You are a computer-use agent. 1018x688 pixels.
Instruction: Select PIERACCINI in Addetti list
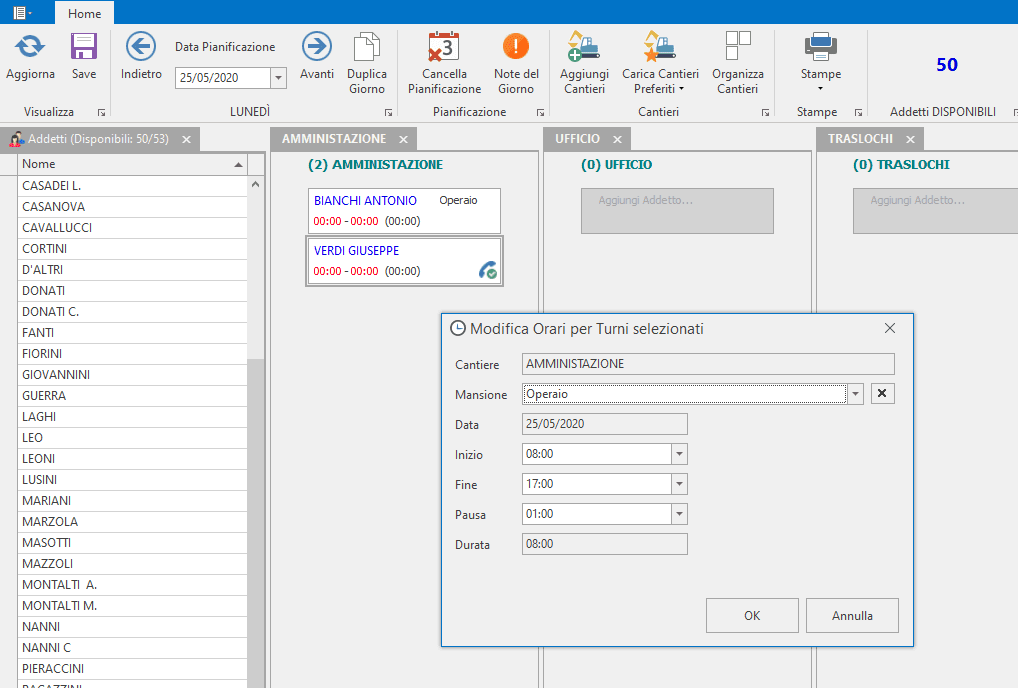(132, 669)
